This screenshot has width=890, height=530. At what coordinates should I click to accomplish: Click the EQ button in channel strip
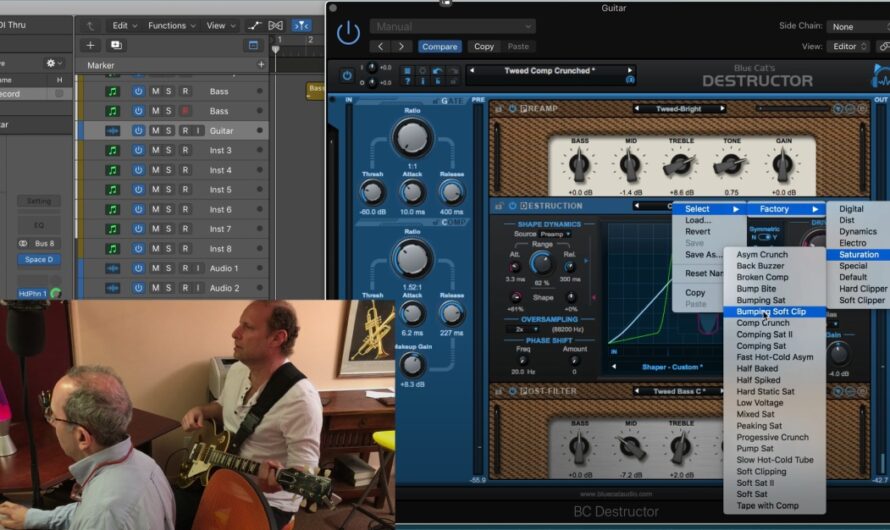[x=39, y=225]
